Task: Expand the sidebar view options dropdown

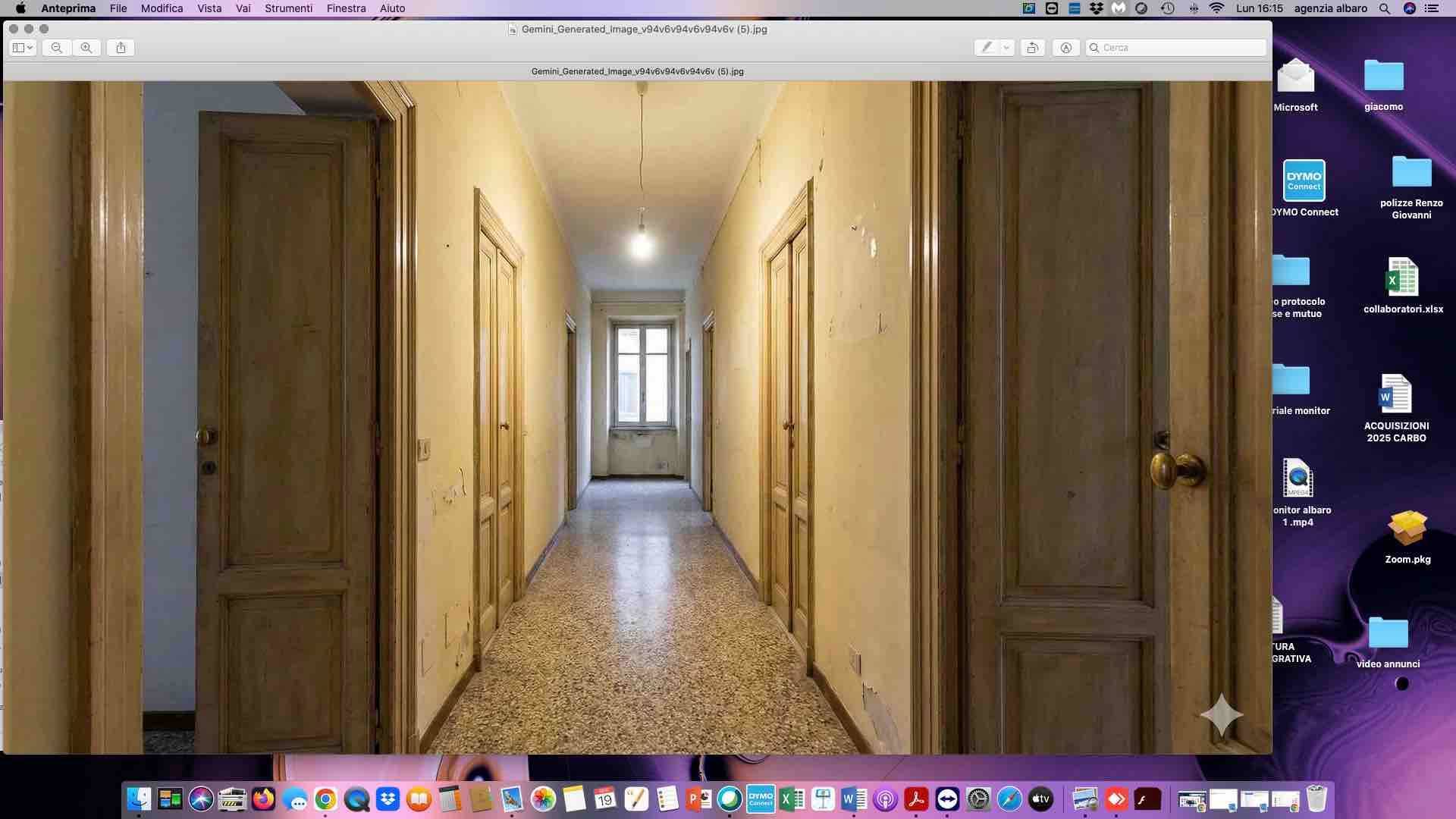Action: coord(22,47)
